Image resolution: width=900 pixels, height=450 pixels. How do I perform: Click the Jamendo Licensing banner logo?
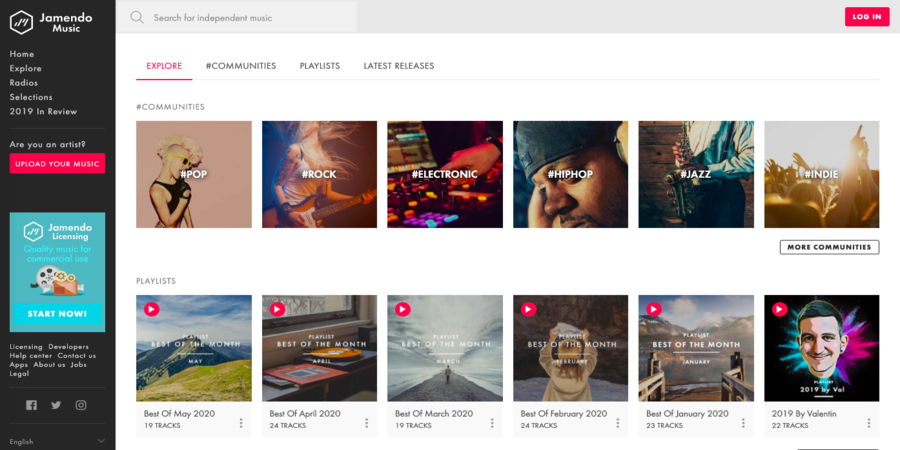pos(57,231)
